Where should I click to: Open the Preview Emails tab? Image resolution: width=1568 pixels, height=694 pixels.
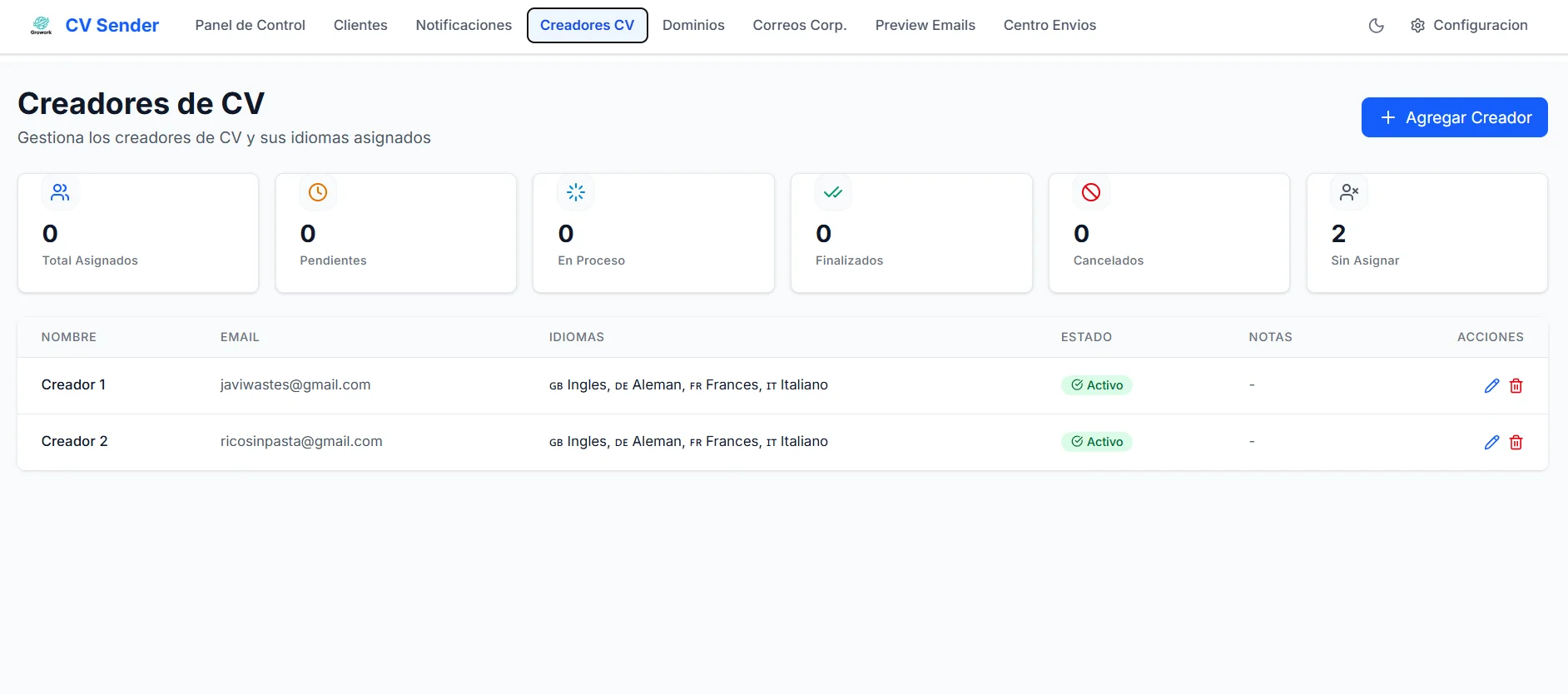click(925, 25)
